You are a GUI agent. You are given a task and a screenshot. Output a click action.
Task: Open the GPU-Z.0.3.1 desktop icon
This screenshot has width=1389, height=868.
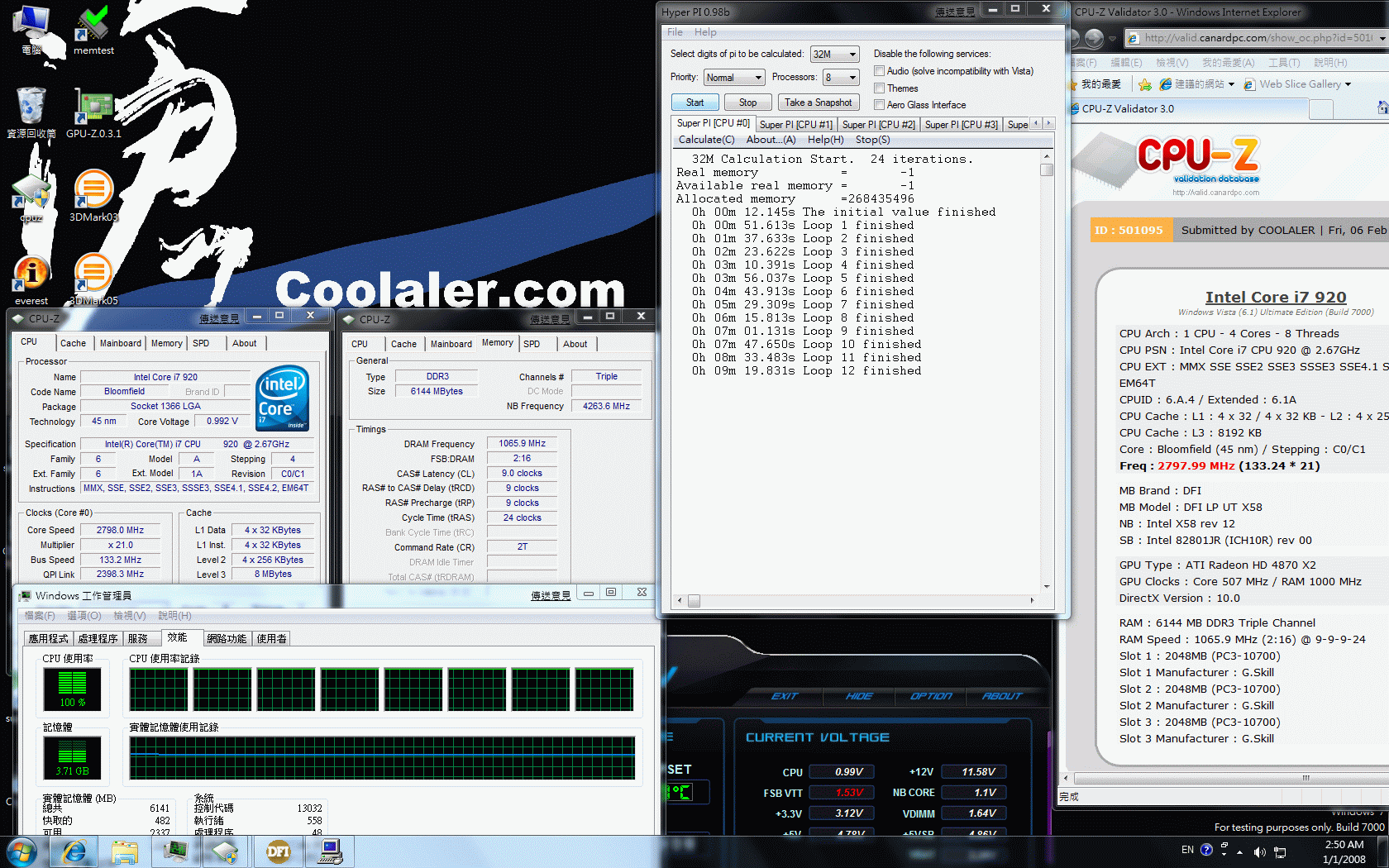tap(93, 114)
